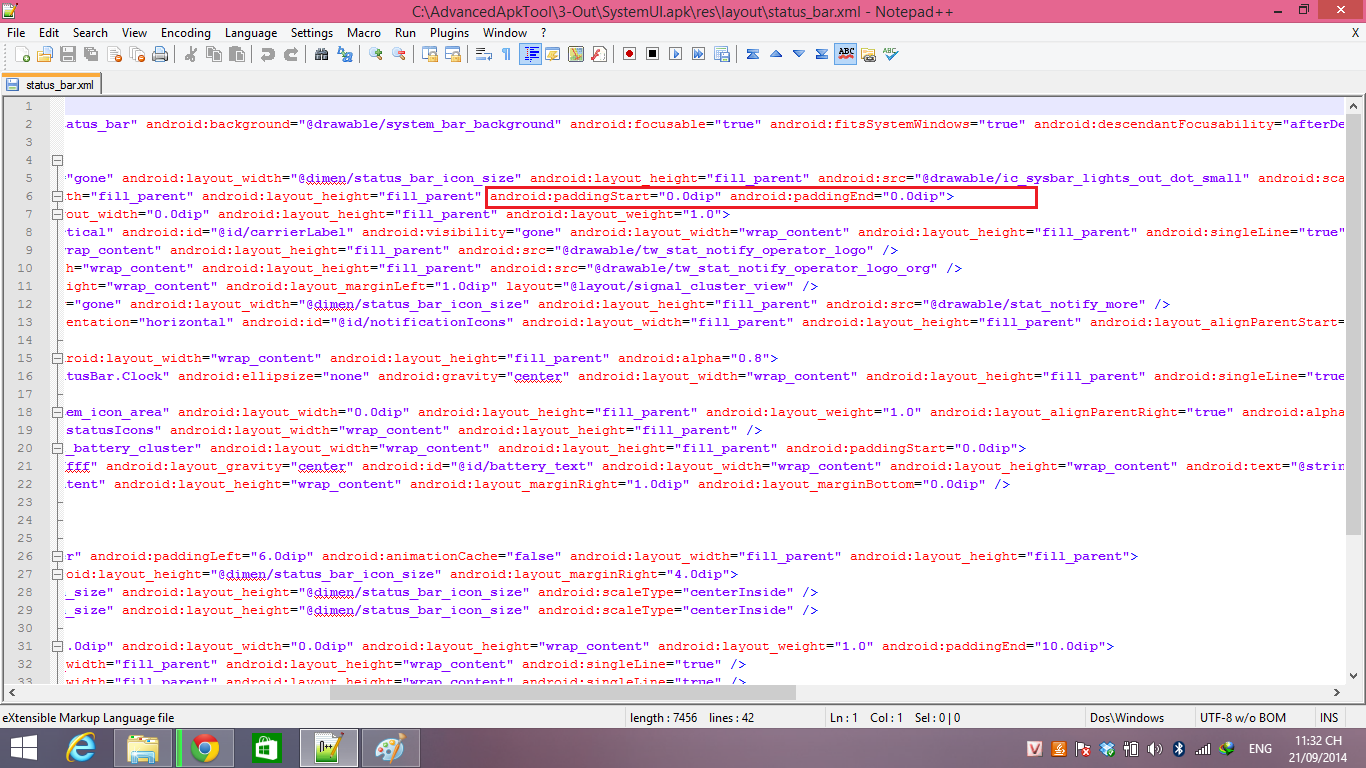
Task: Run macro multiple times icon
Action: tap(698, 54)
